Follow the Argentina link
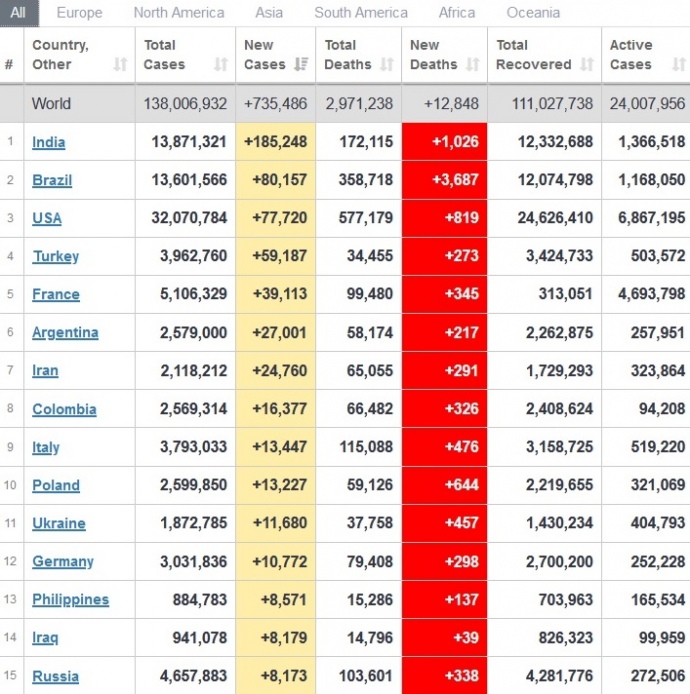 point(65,332)
